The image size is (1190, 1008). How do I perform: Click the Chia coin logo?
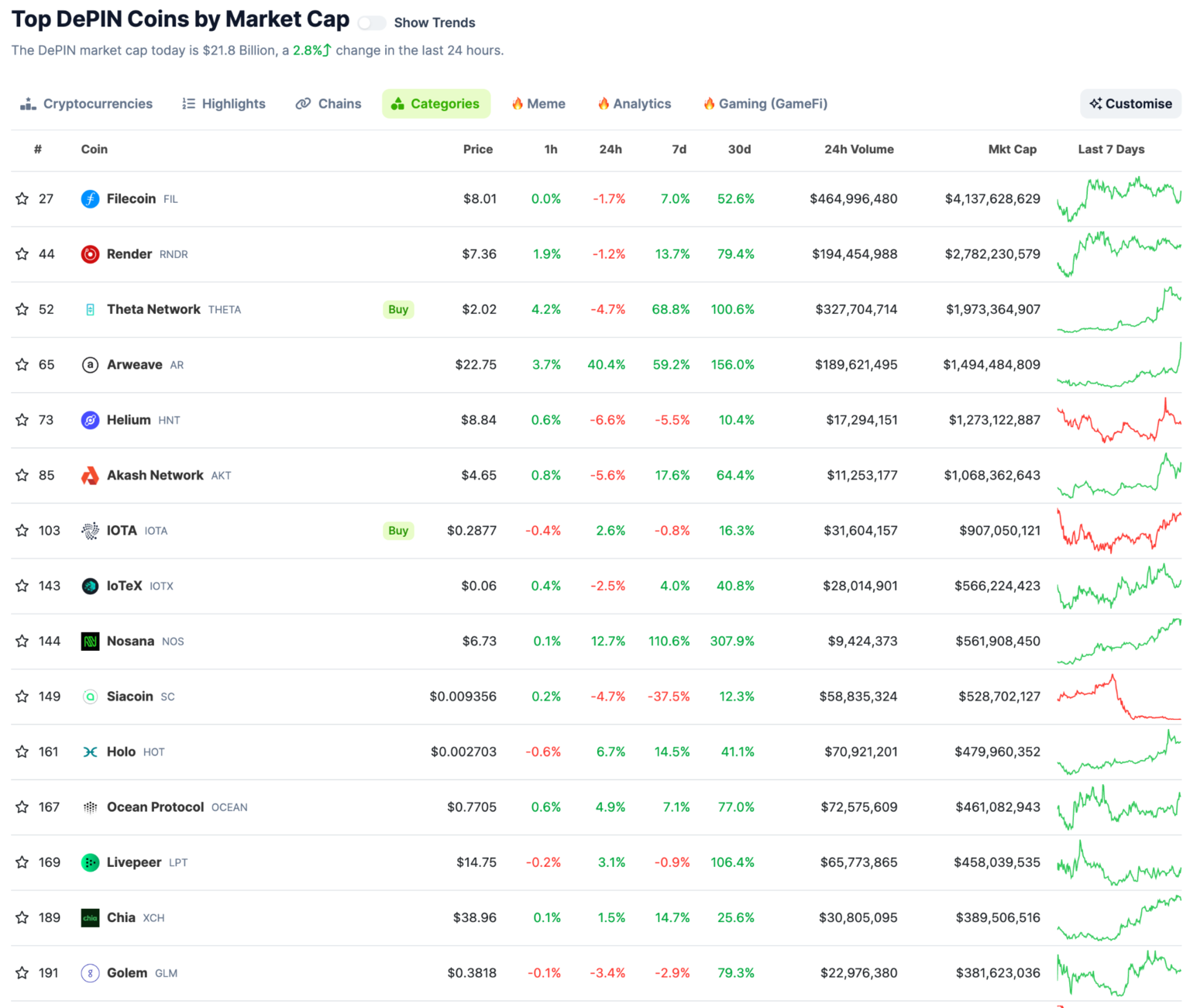90,917
